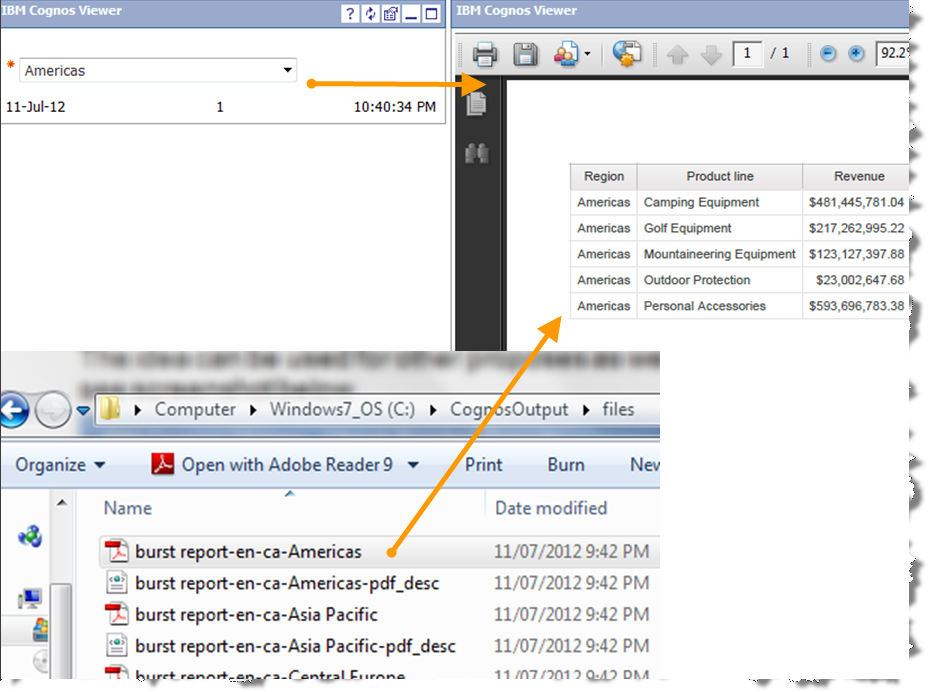Click revenue value $593,696,783.38
The width and height of the screenshot is (928, 692).
[856, 306]
